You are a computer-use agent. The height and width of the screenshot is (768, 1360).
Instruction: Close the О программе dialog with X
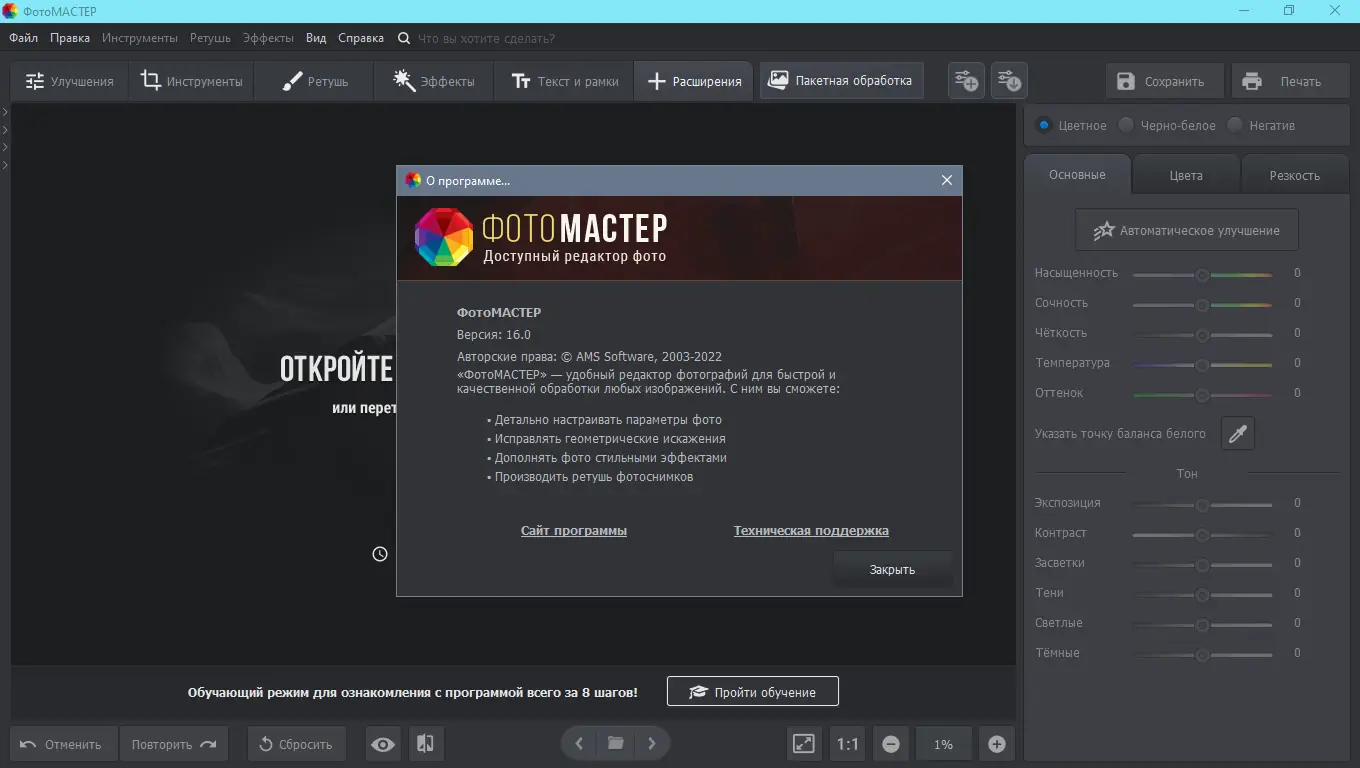pos(947,180)
